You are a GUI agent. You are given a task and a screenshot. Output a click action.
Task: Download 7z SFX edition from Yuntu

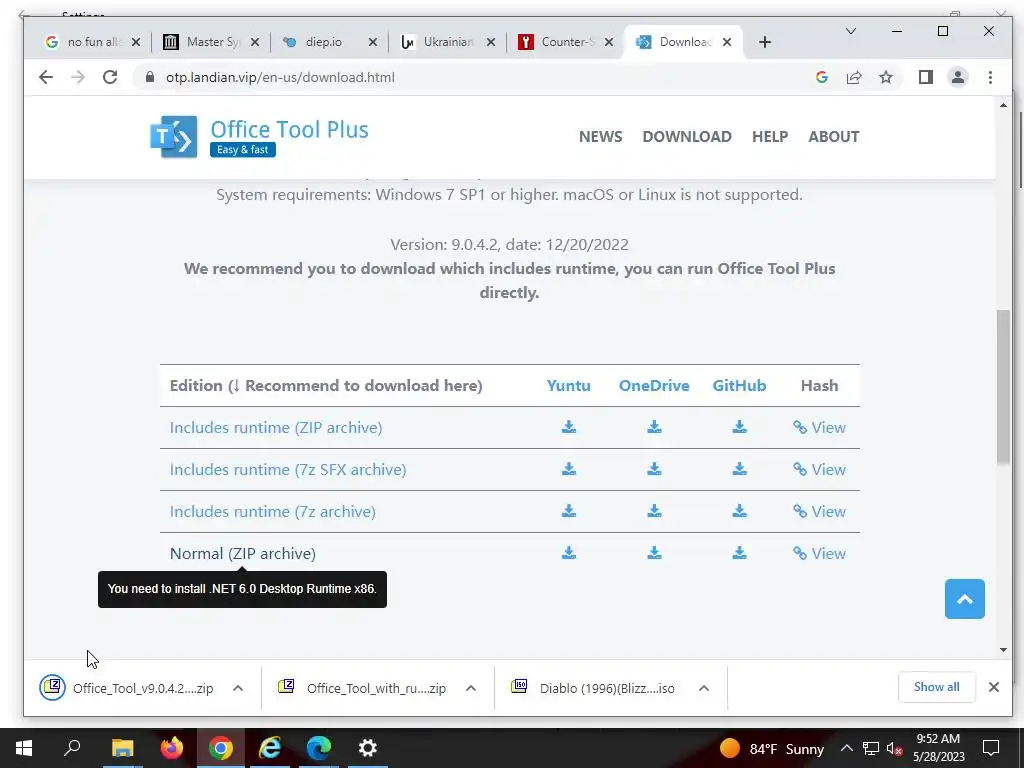pos(569,469)
